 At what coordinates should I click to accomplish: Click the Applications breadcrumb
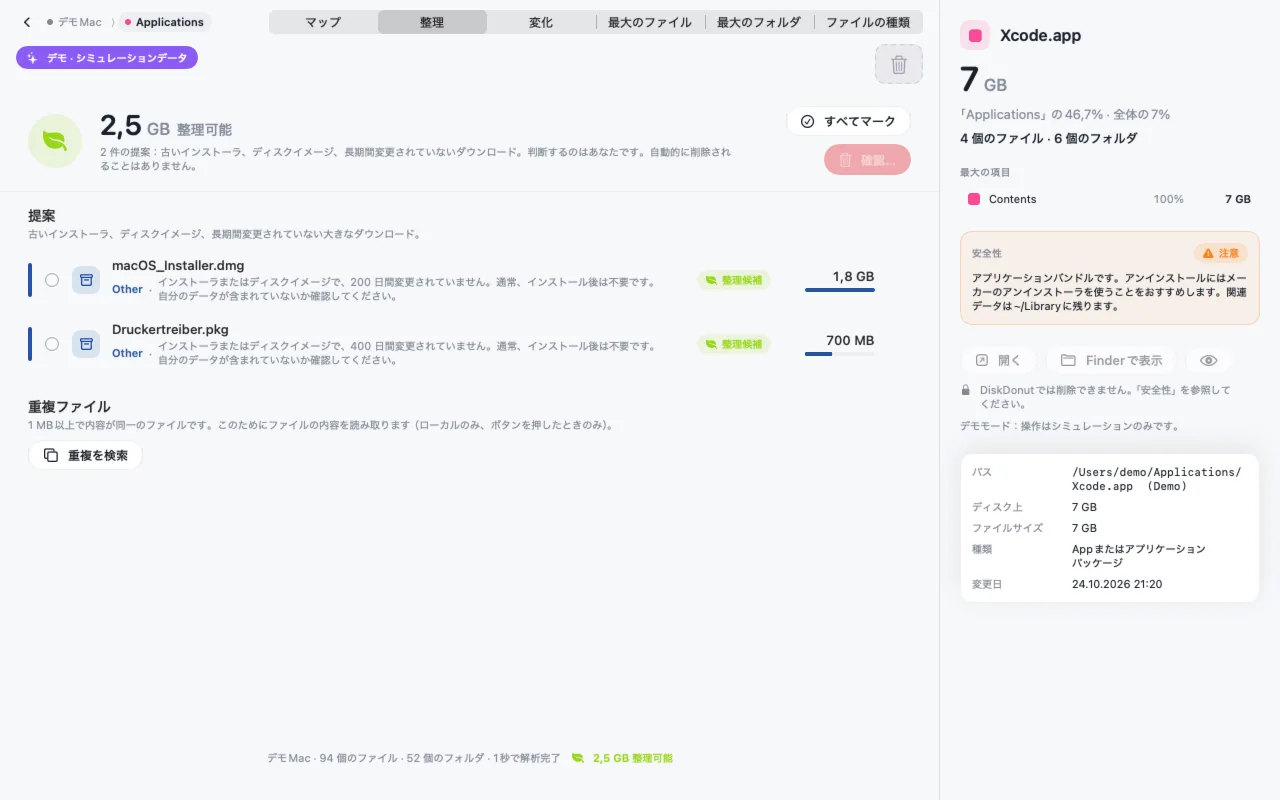point(164,22)
